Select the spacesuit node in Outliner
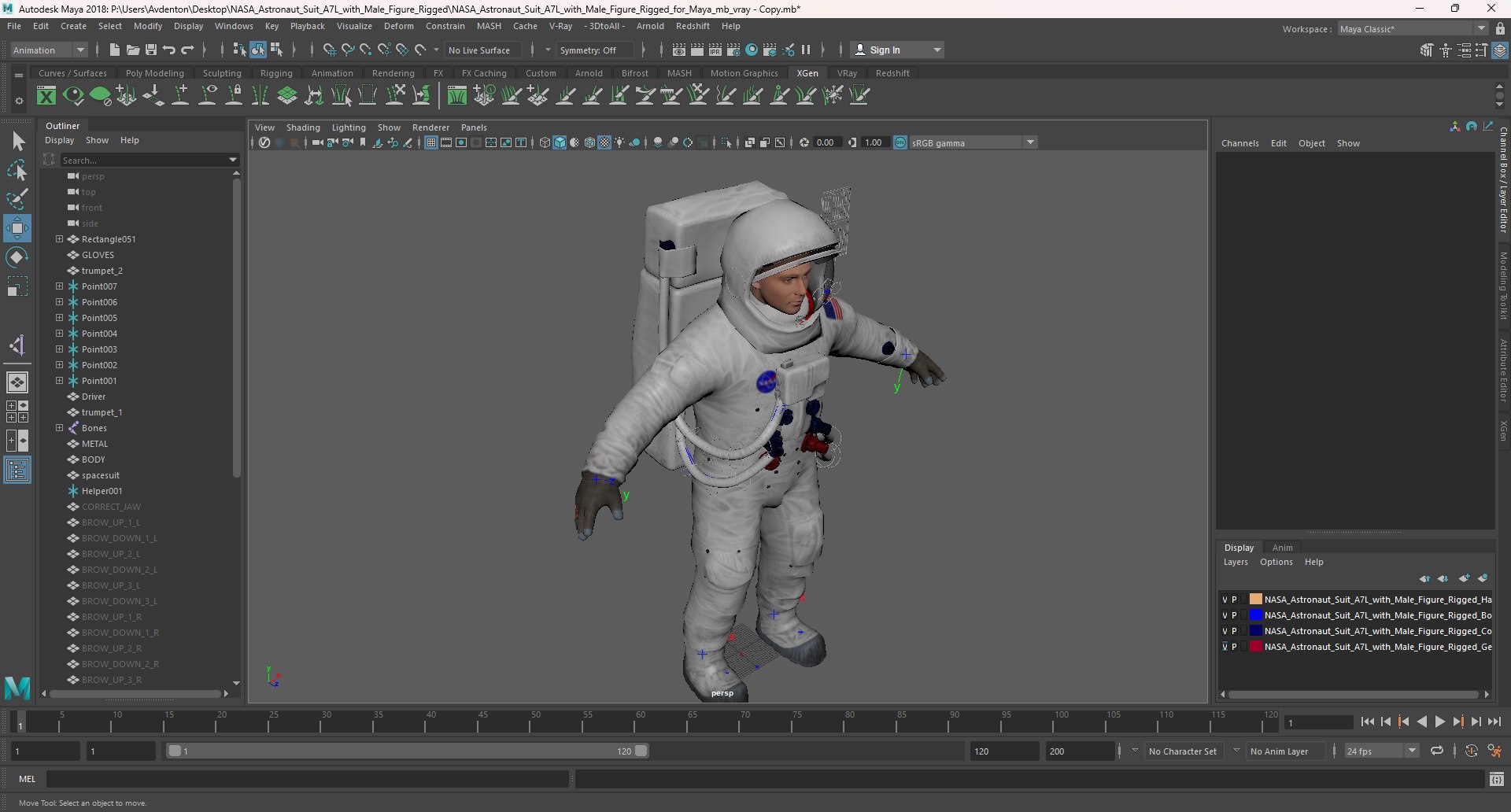This screenshot has height=812, width=1511. click(x=101, y=475)
